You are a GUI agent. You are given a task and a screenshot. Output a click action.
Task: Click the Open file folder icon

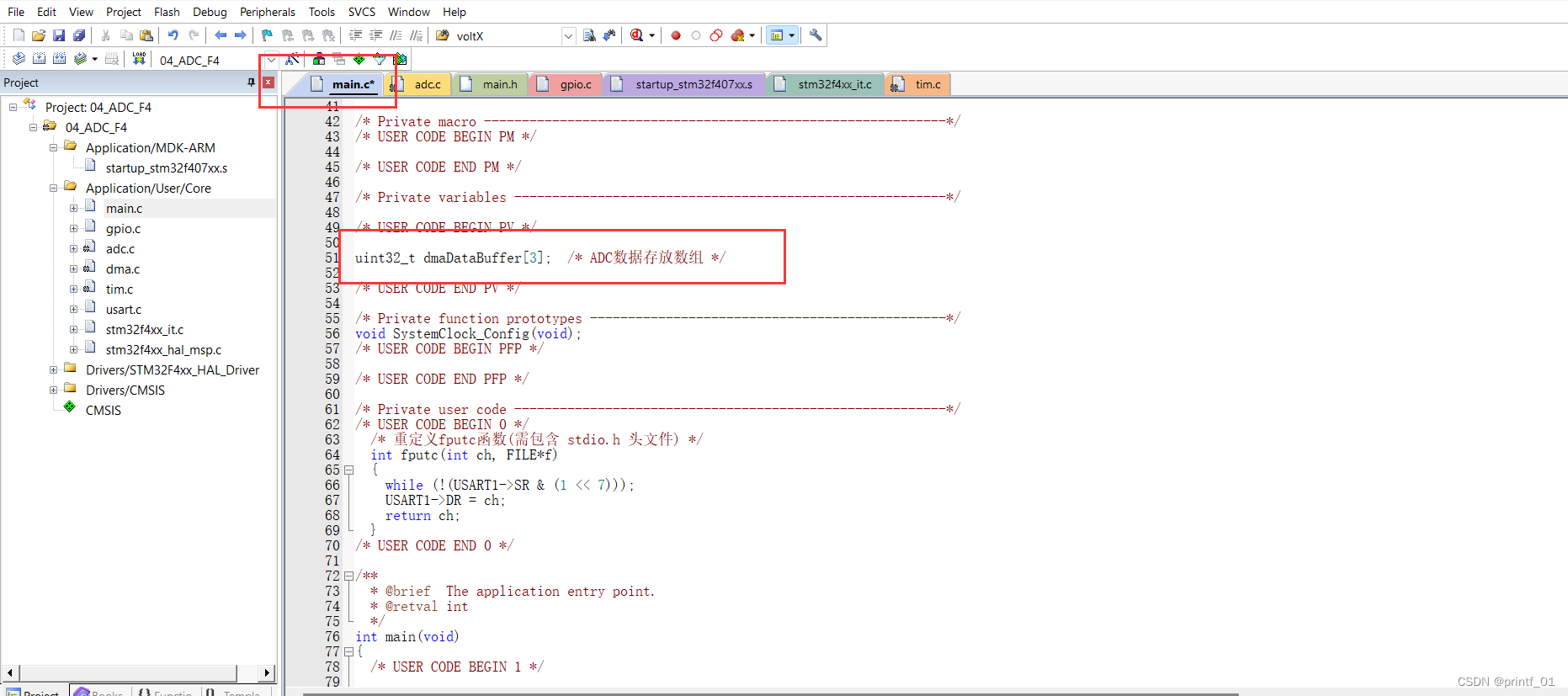[x=39, y=35]
